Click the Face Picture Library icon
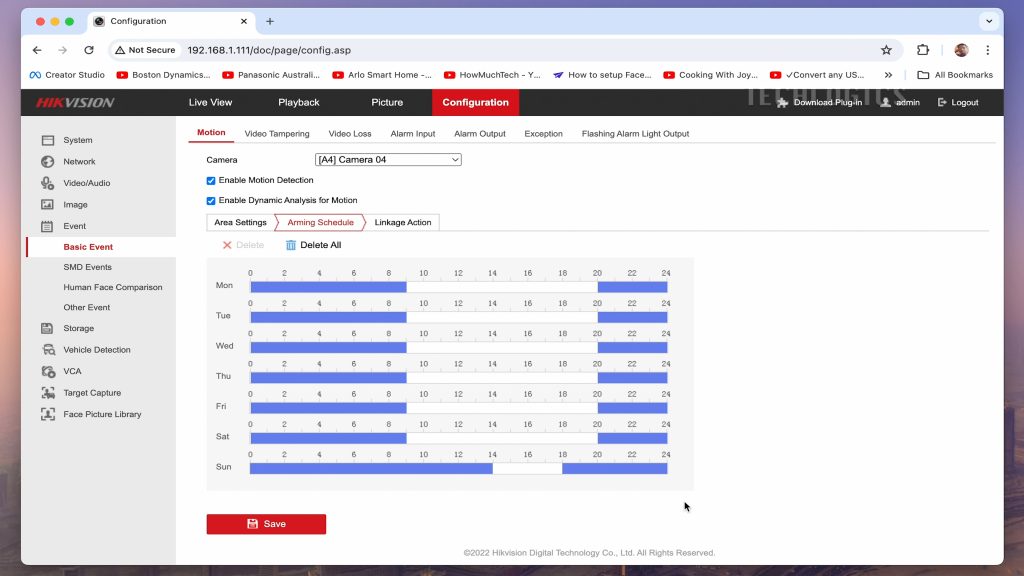1024x576 pixels. [x=47, y=414]
